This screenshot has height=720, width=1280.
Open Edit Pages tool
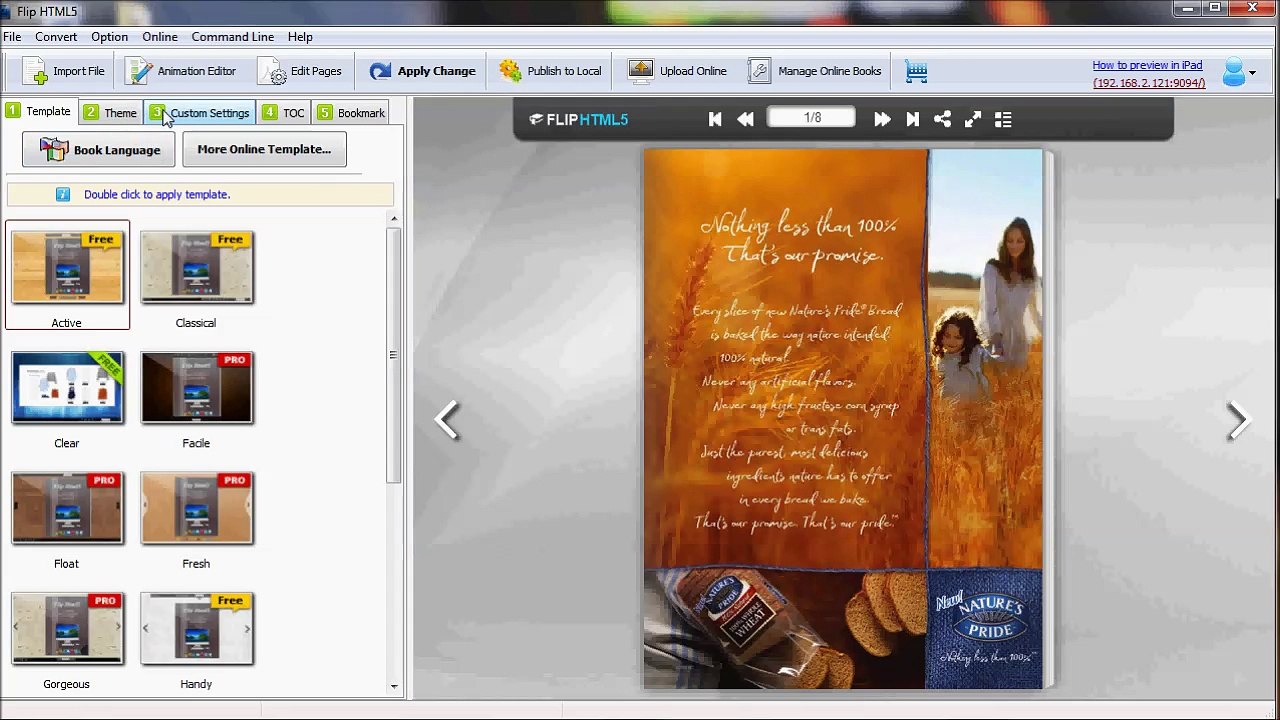coord(300,71)
